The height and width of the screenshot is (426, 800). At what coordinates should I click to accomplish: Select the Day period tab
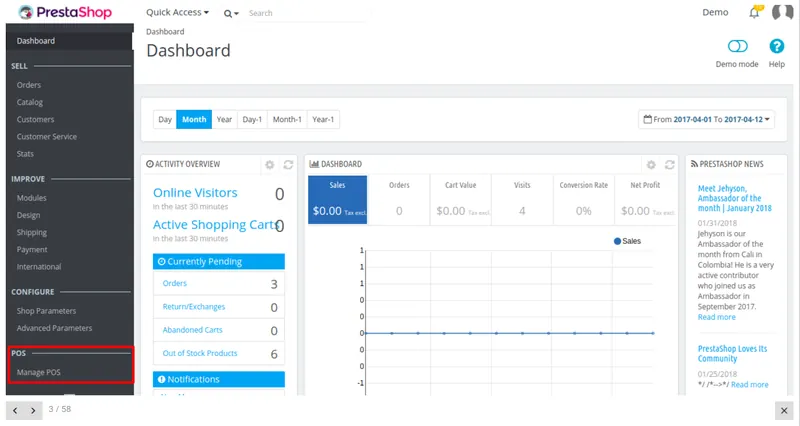point(165,119)
